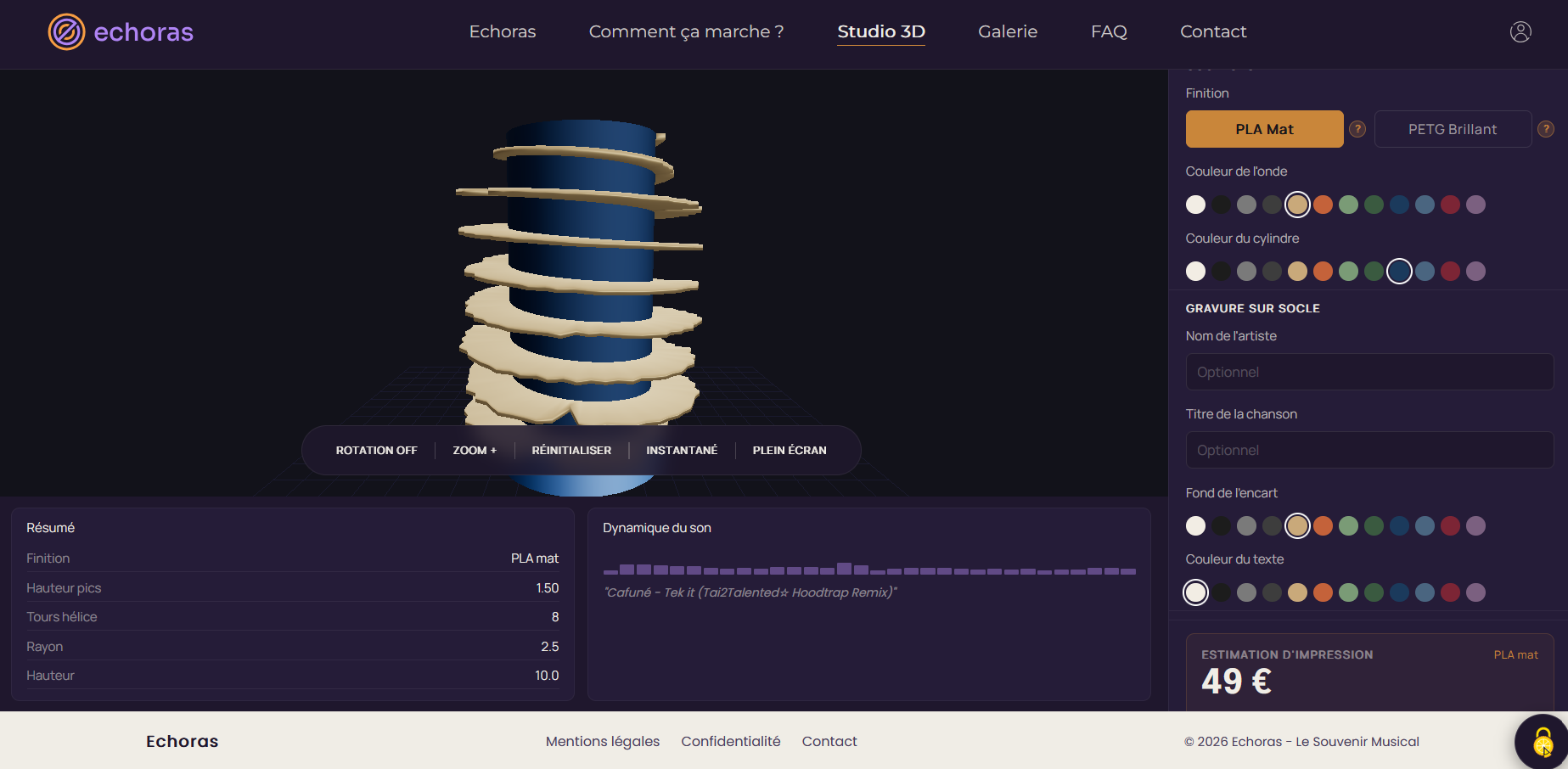Image resolution: width=1568 pixels, height=769 pixels.
Task: Choose dark red swatch under Fond de l'encart
Action: (1450, 526)
